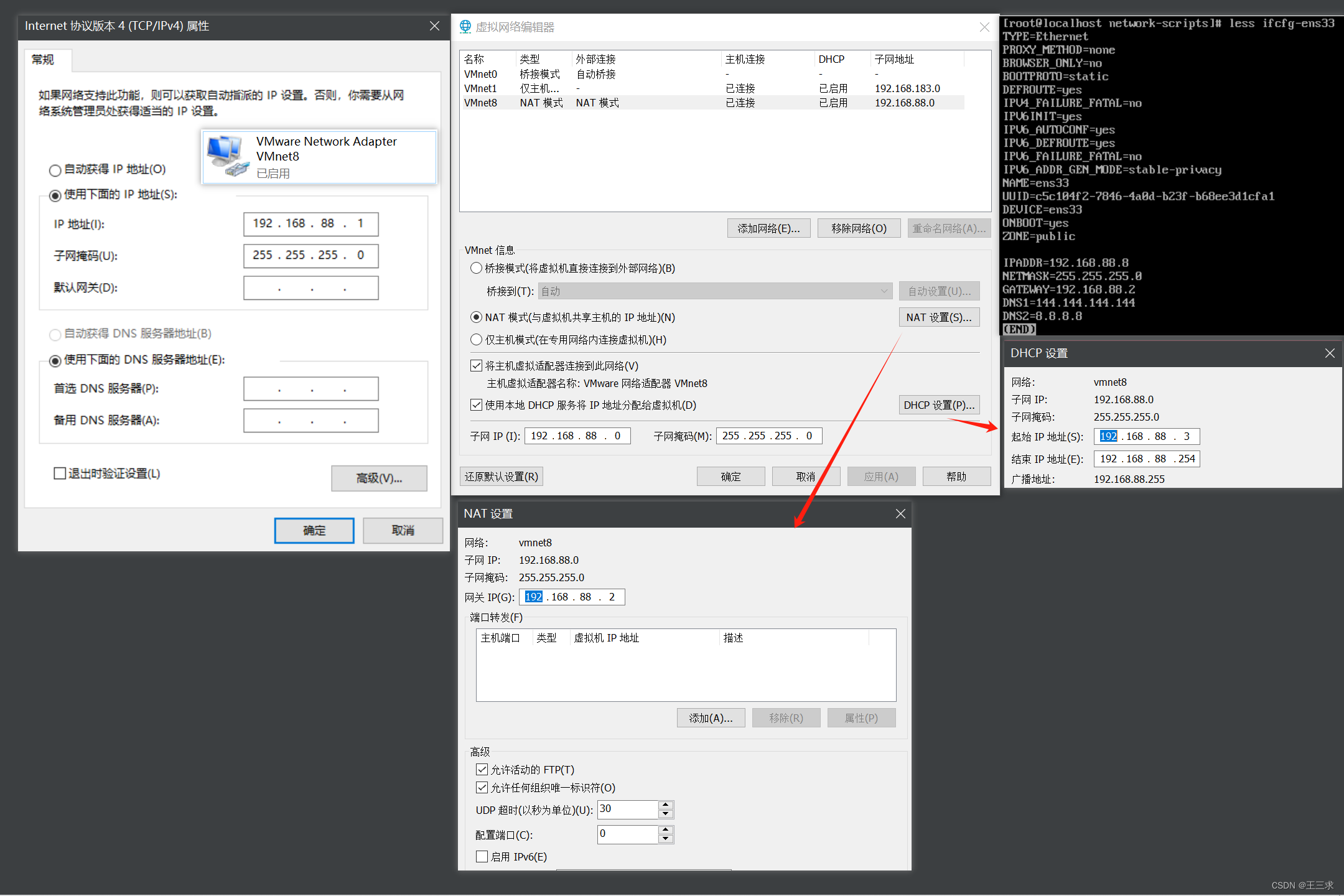Decrease 配置端口 value with down arrow
Screen dimensions: 1344x896
[x=666, y=838]
